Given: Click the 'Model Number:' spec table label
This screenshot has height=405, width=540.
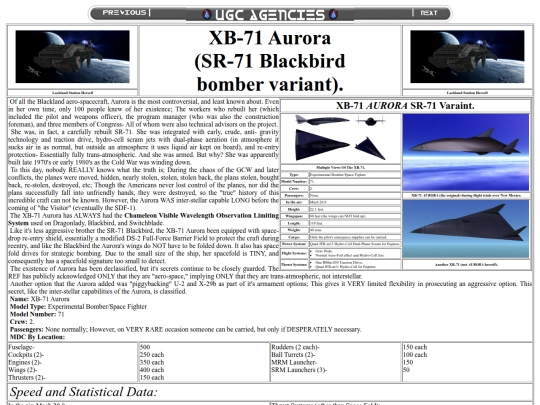Looking at the screenshot, I should pyautogui.click(x=294, y=181).
